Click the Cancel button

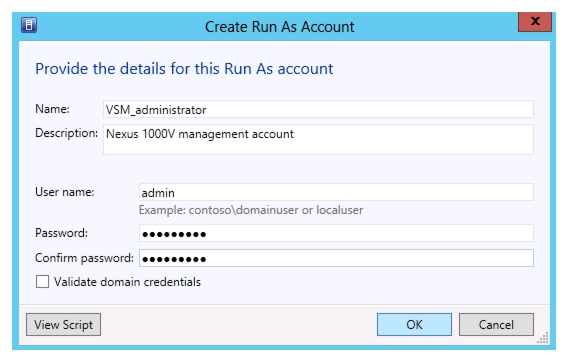pyautogui.click(x=496, y=325)
